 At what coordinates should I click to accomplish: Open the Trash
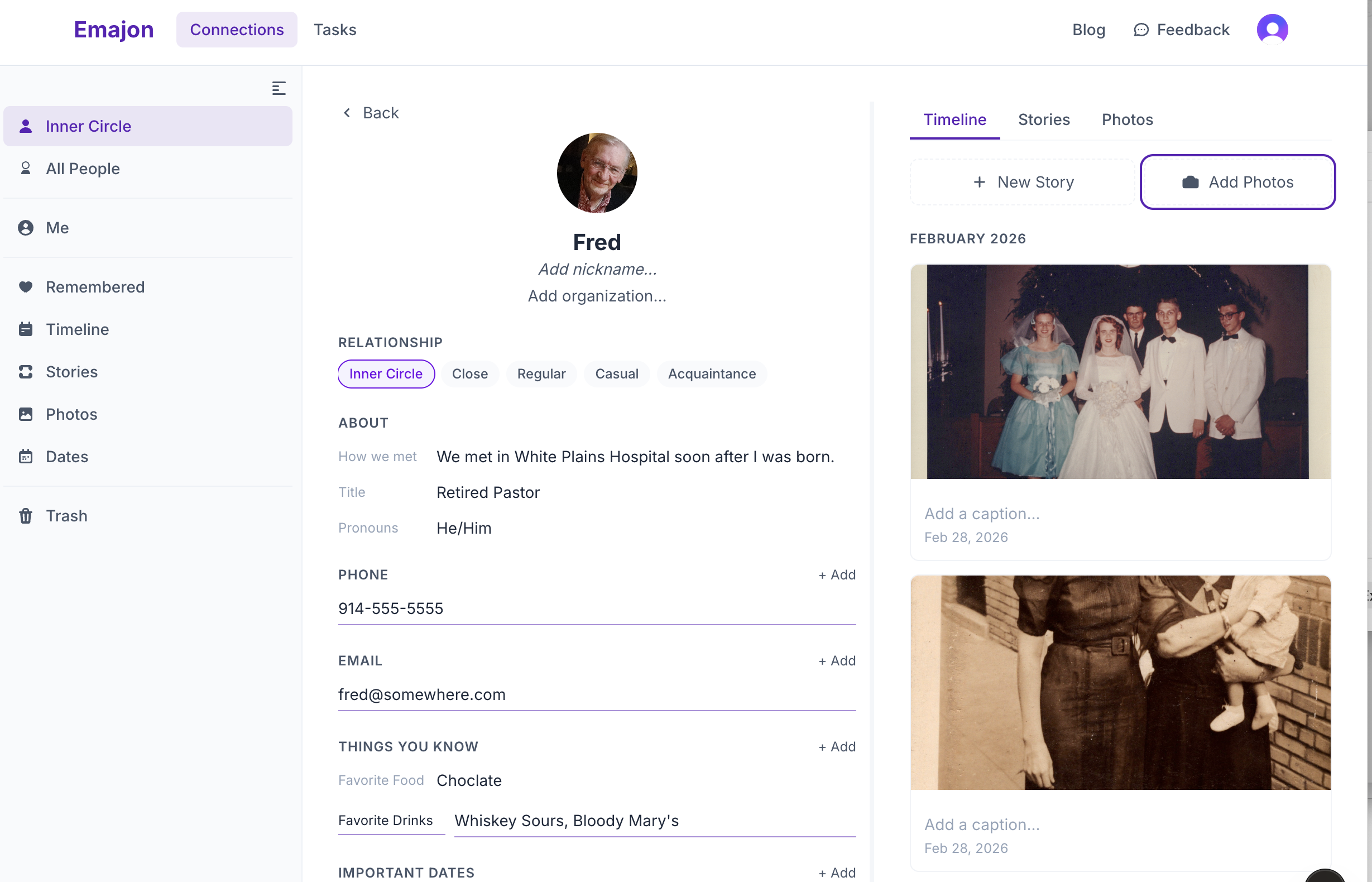point(67,515)
